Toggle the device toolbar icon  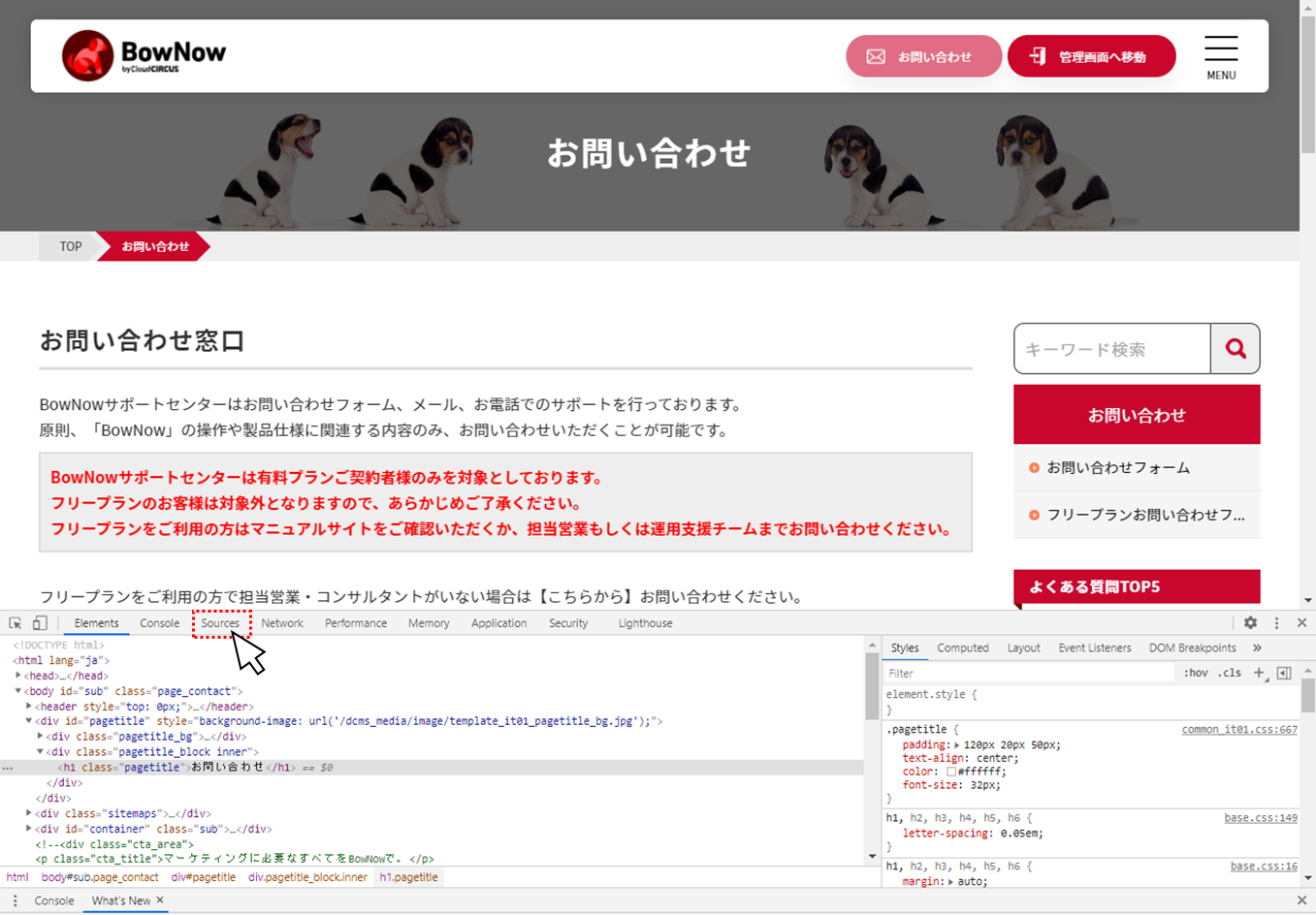(40, 623)
